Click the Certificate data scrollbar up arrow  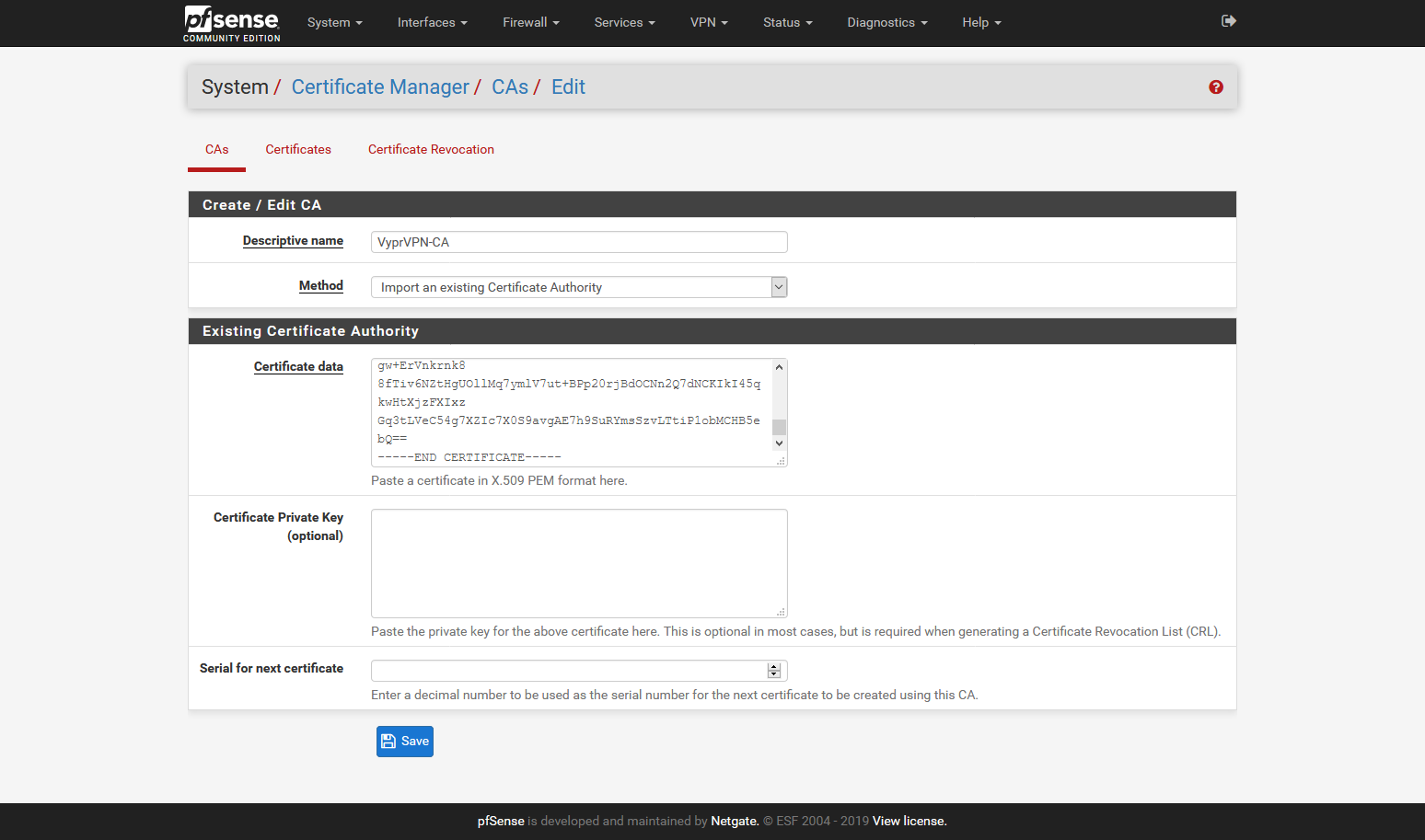780,367
